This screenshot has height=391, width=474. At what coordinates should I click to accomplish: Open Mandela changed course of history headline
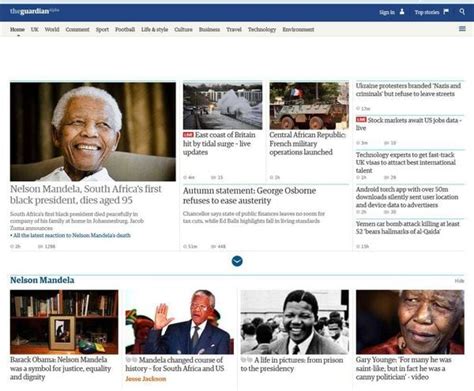click(175, 364)
